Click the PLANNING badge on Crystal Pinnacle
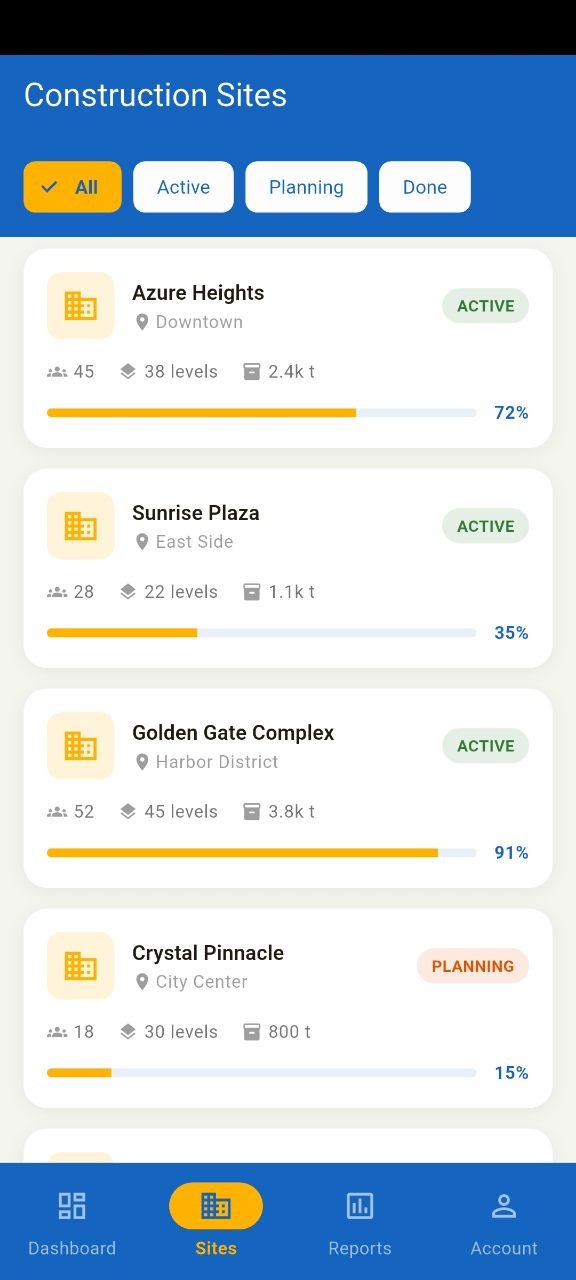Image resolution: width=576 pixels, height=1280 pixels. coord(472,966)
